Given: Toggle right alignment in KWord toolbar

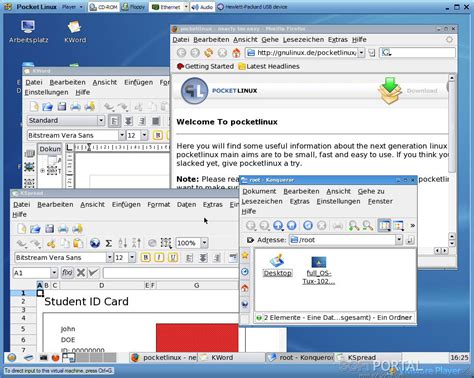Looking at the screenshot, I should tap(142, 121).
